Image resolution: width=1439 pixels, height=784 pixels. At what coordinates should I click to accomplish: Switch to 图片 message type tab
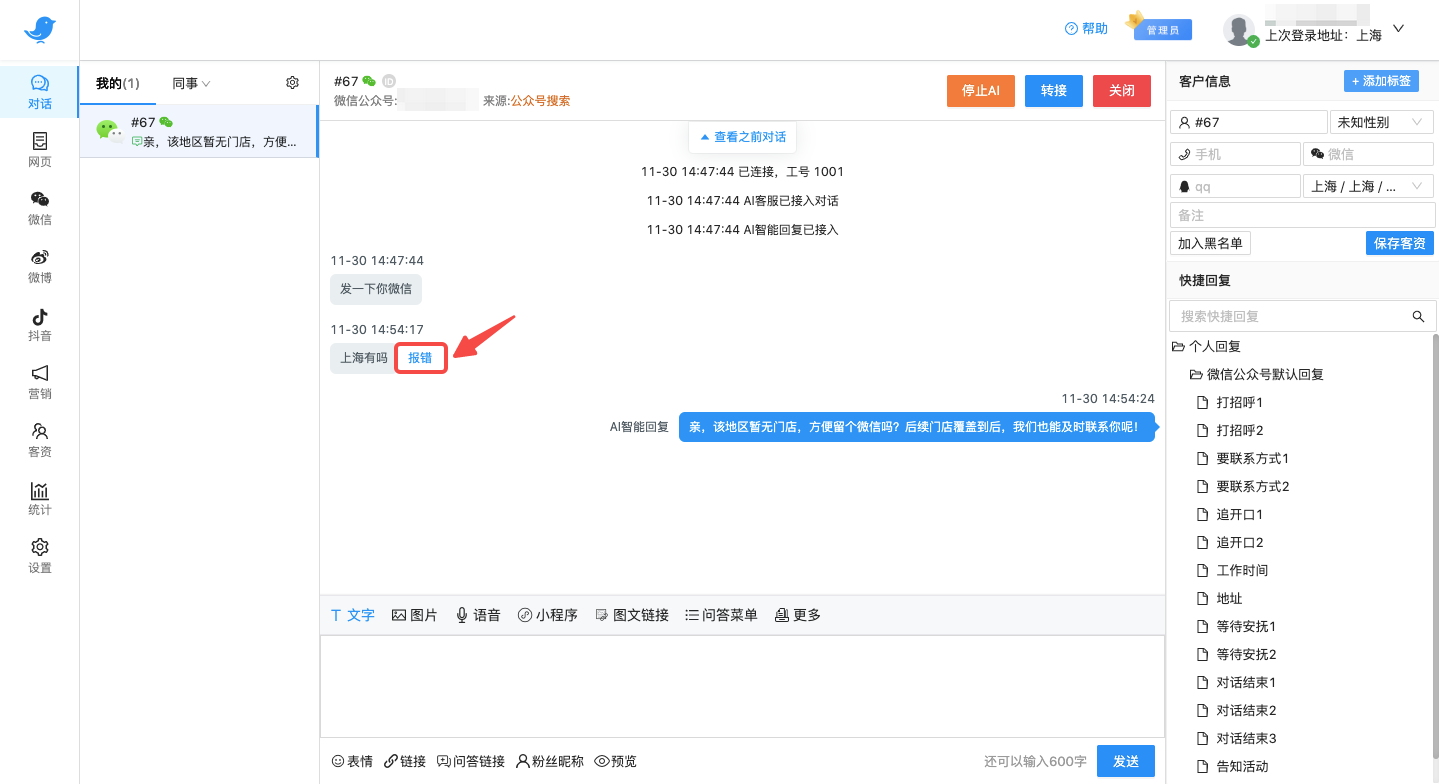414,615
